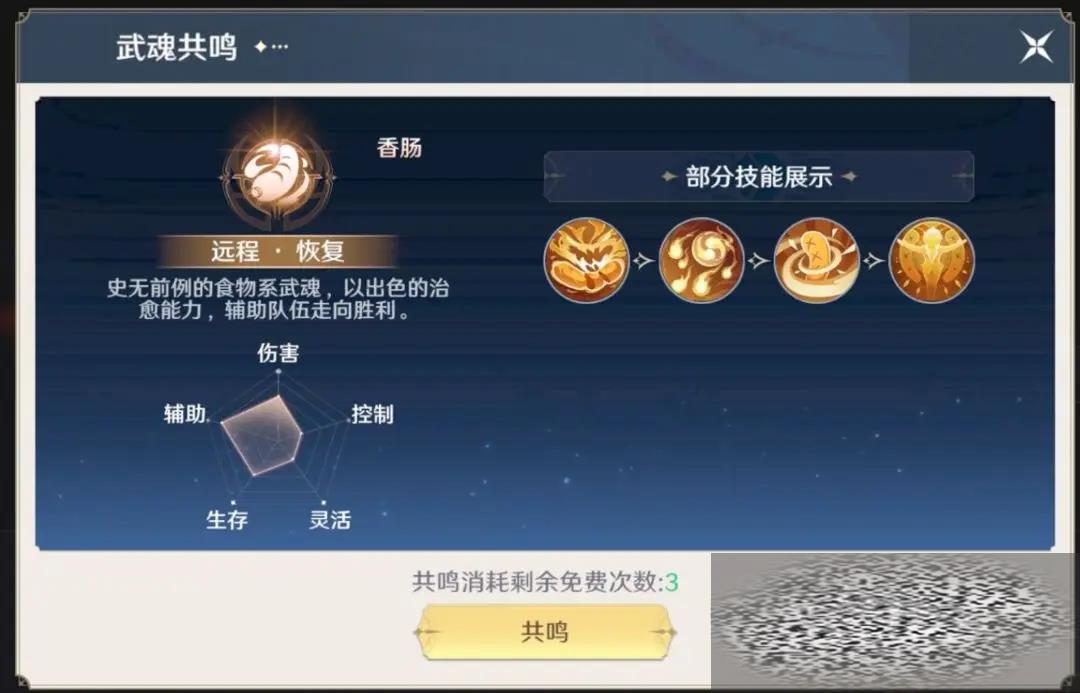Image resolution: width=1080 pixels, height=693 pixels.
Task: Click the sparkle dots icon beside 武魂共鸣 title
Action: click(x=271, y=47)
